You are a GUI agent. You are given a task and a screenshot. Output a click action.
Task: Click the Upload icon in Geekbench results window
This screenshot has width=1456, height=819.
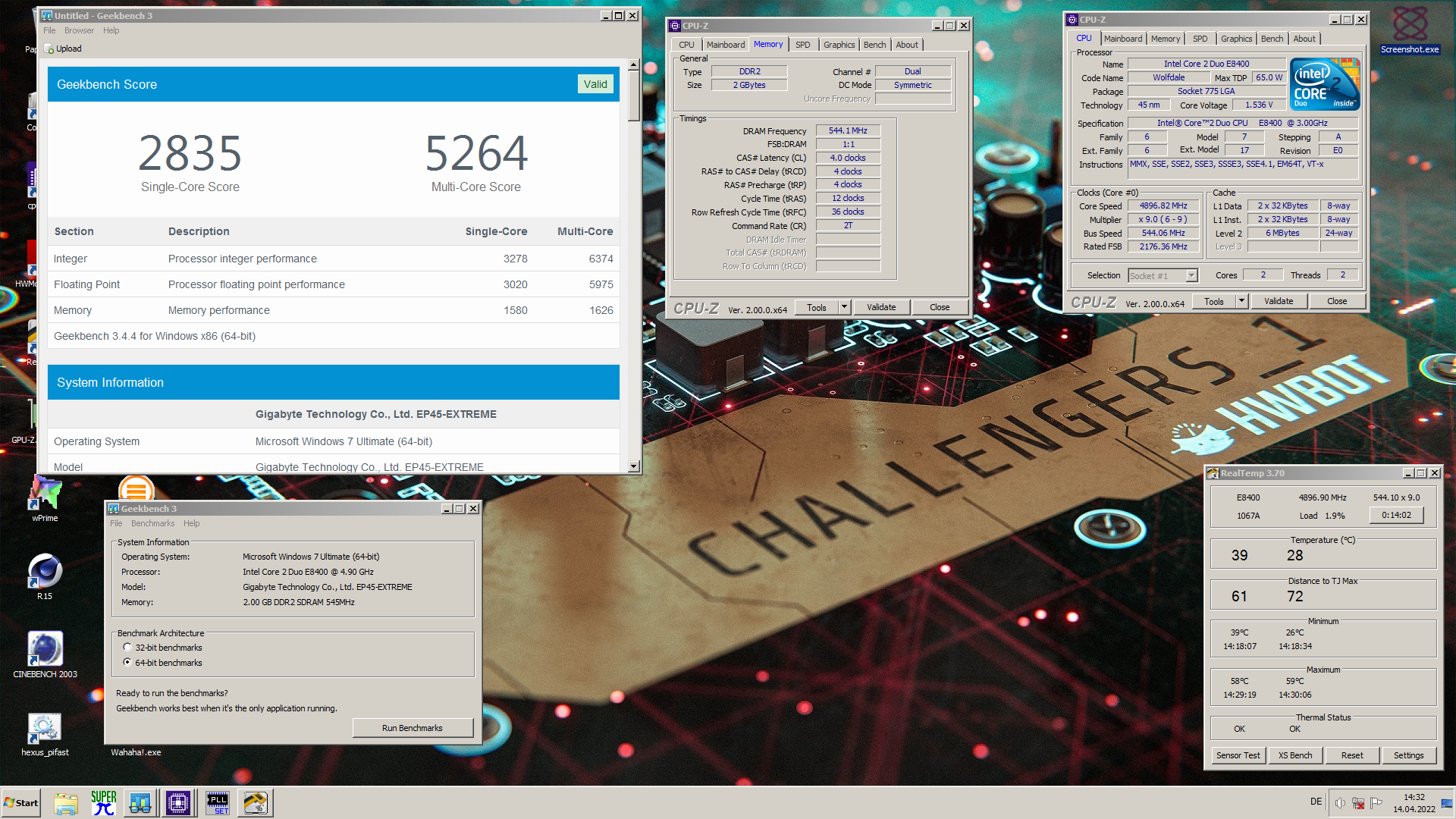click(x=49, y=49)
